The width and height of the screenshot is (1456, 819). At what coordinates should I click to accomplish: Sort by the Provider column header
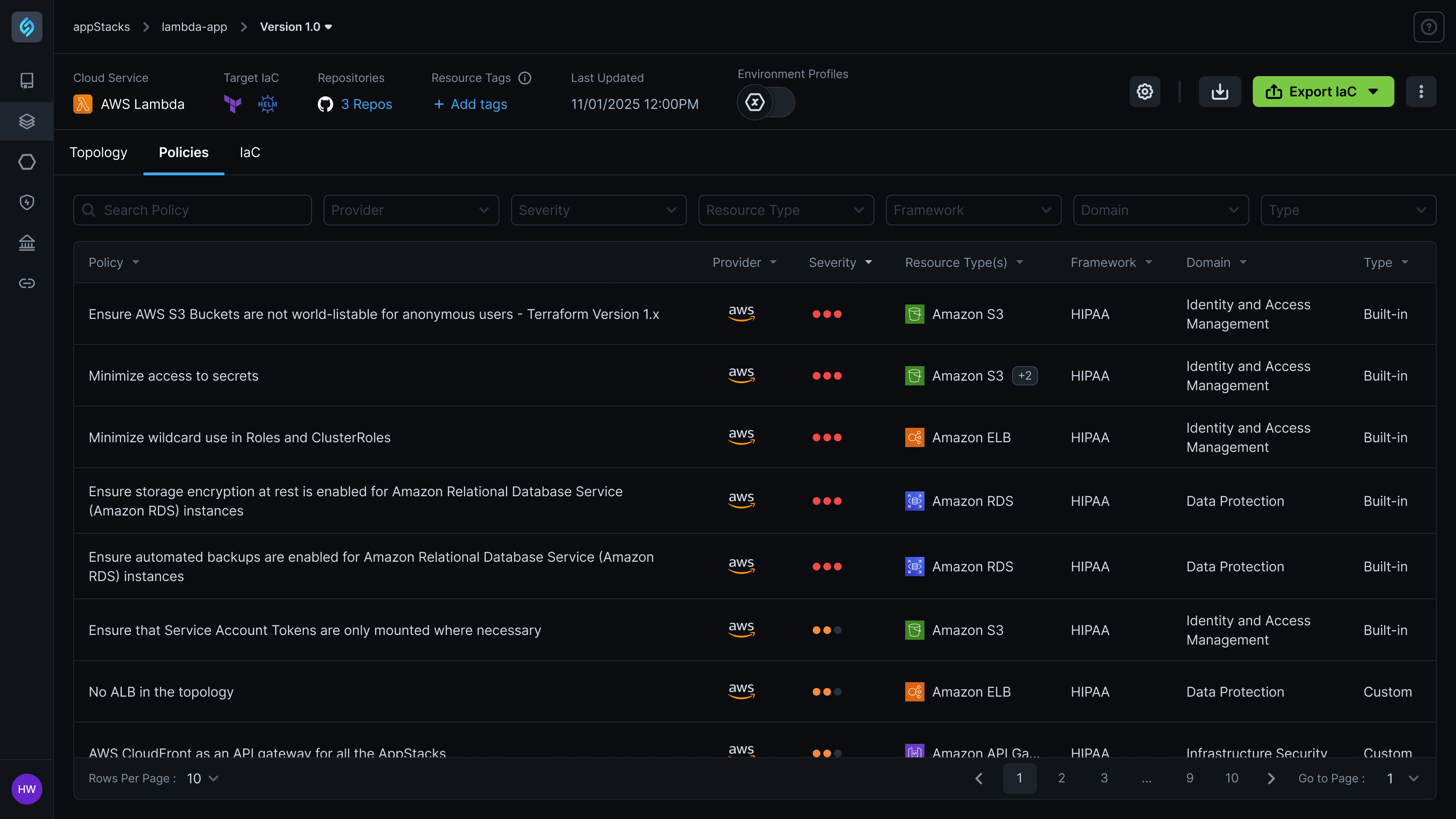click(744, 263)
